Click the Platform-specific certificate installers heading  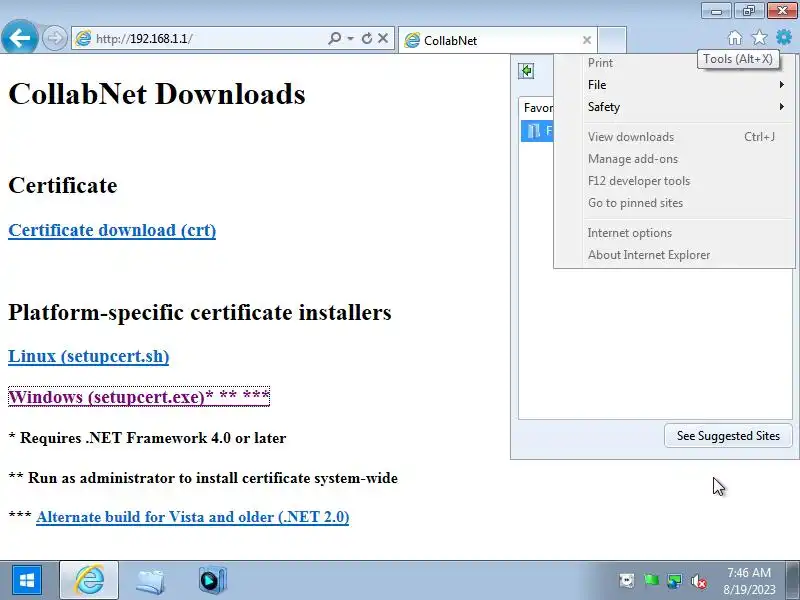click(x=199, y=312)
